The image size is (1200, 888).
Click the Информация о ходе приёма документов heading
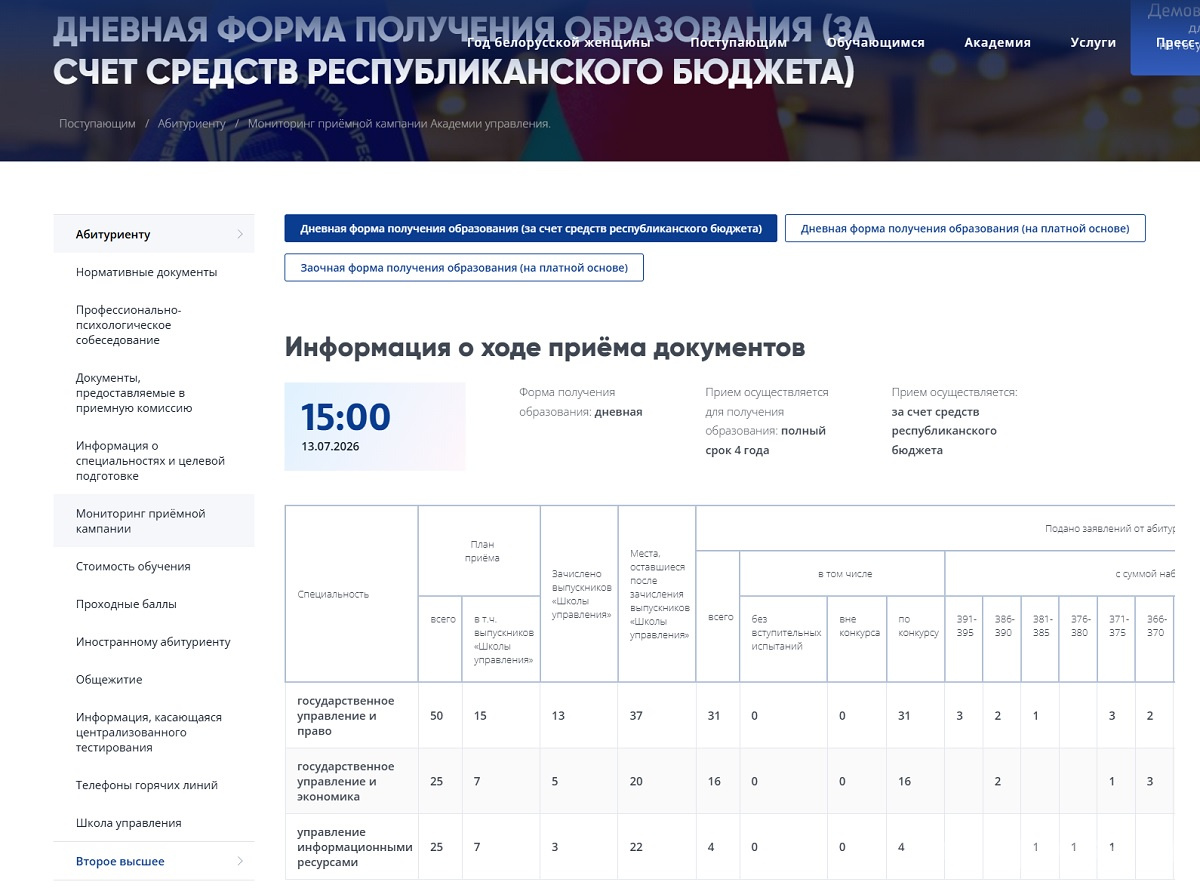coord(545,348)
